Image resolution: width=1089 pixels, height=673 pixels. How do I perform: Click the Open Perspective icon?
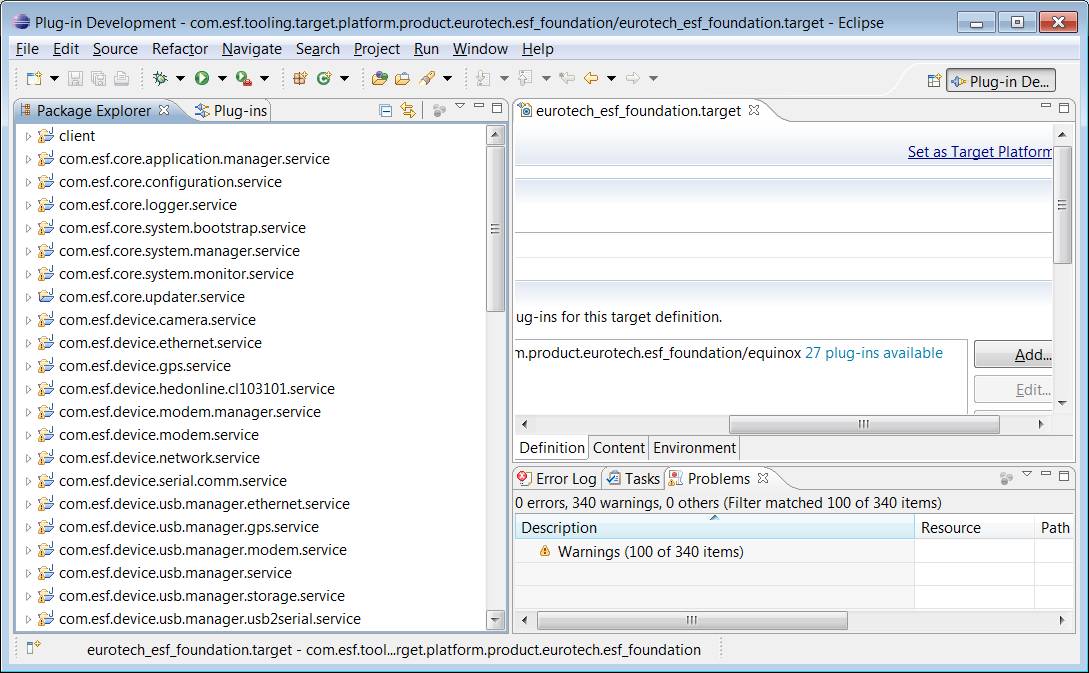click(x=934, y=82)
